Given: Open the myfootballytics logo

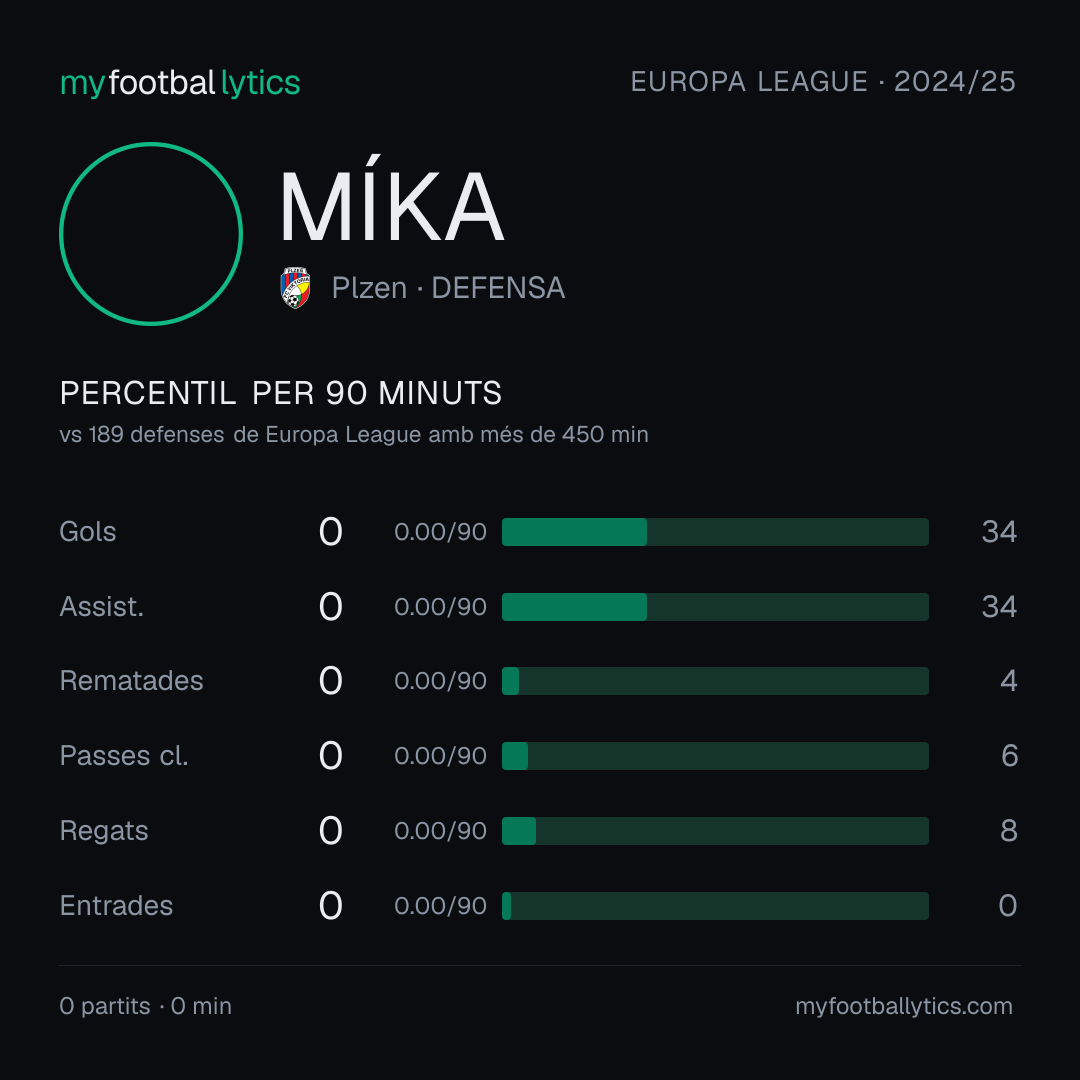Looking at the screenshot, I should pyautogui.click(x=180, y=83).
